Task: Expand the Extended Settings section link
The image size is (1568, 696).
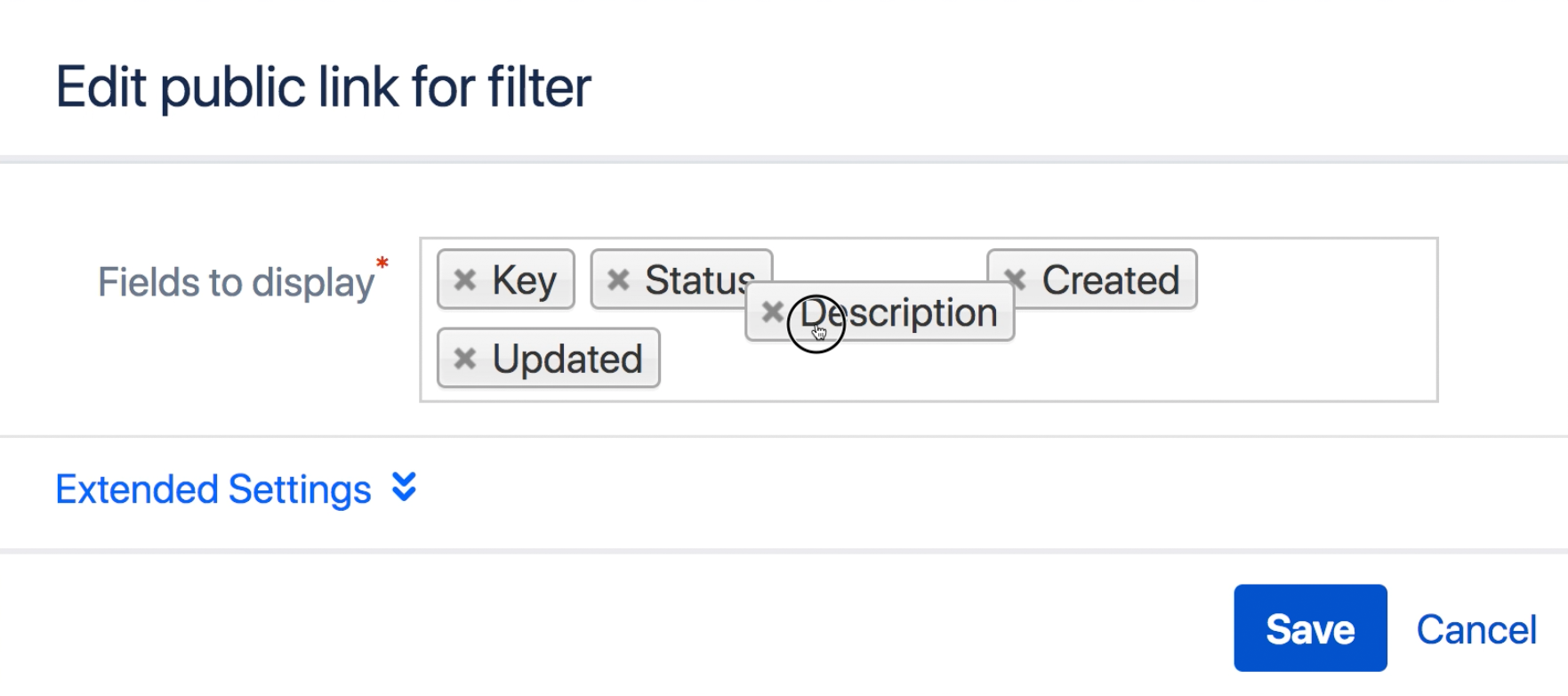Action: tap(213, 490)
